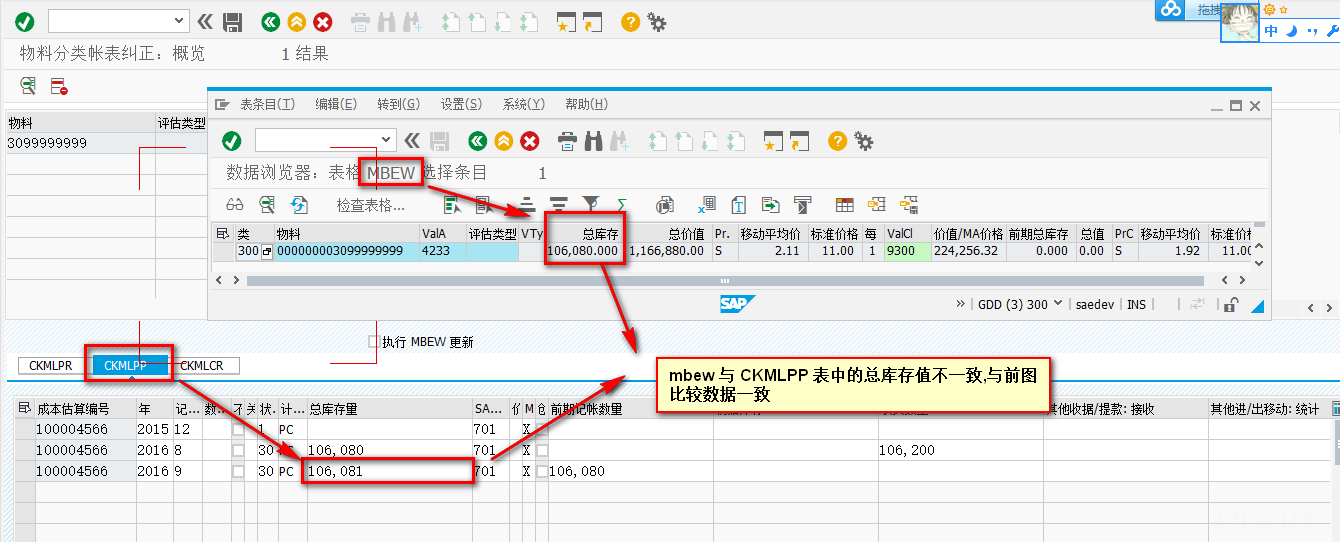Click the 总库存量 column header in the lower table
This screenshot has height=542, width=1340.
[390, 409]
